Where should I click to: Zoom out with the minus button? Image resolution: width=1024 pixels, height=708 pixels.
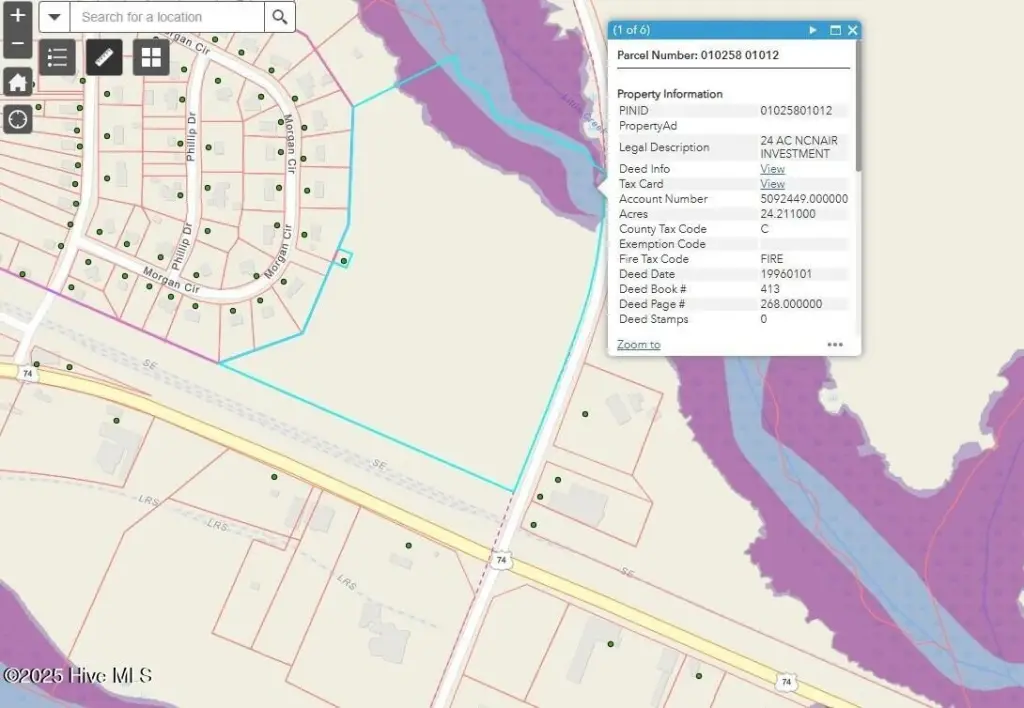point(17,44)
